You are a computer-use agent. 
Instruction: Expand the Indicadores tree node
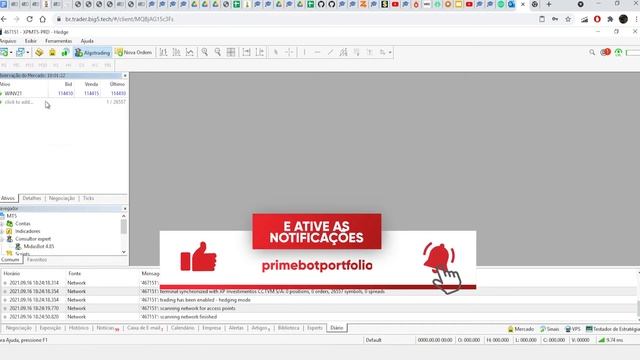2,231
